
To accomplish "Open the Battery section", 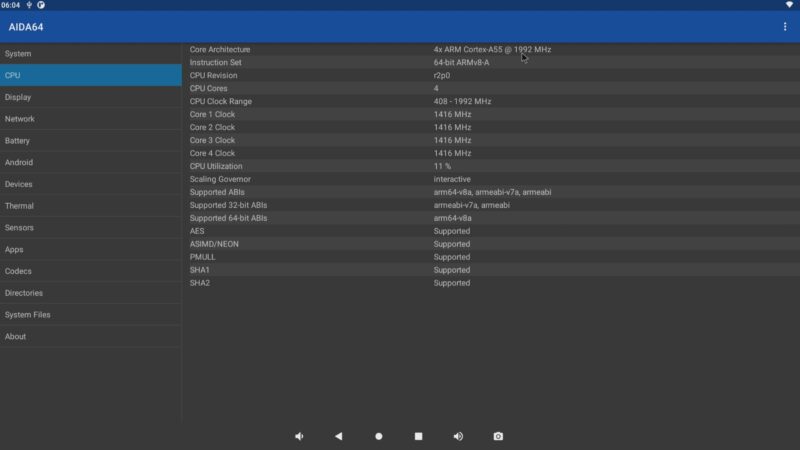I will coord(91,140).
